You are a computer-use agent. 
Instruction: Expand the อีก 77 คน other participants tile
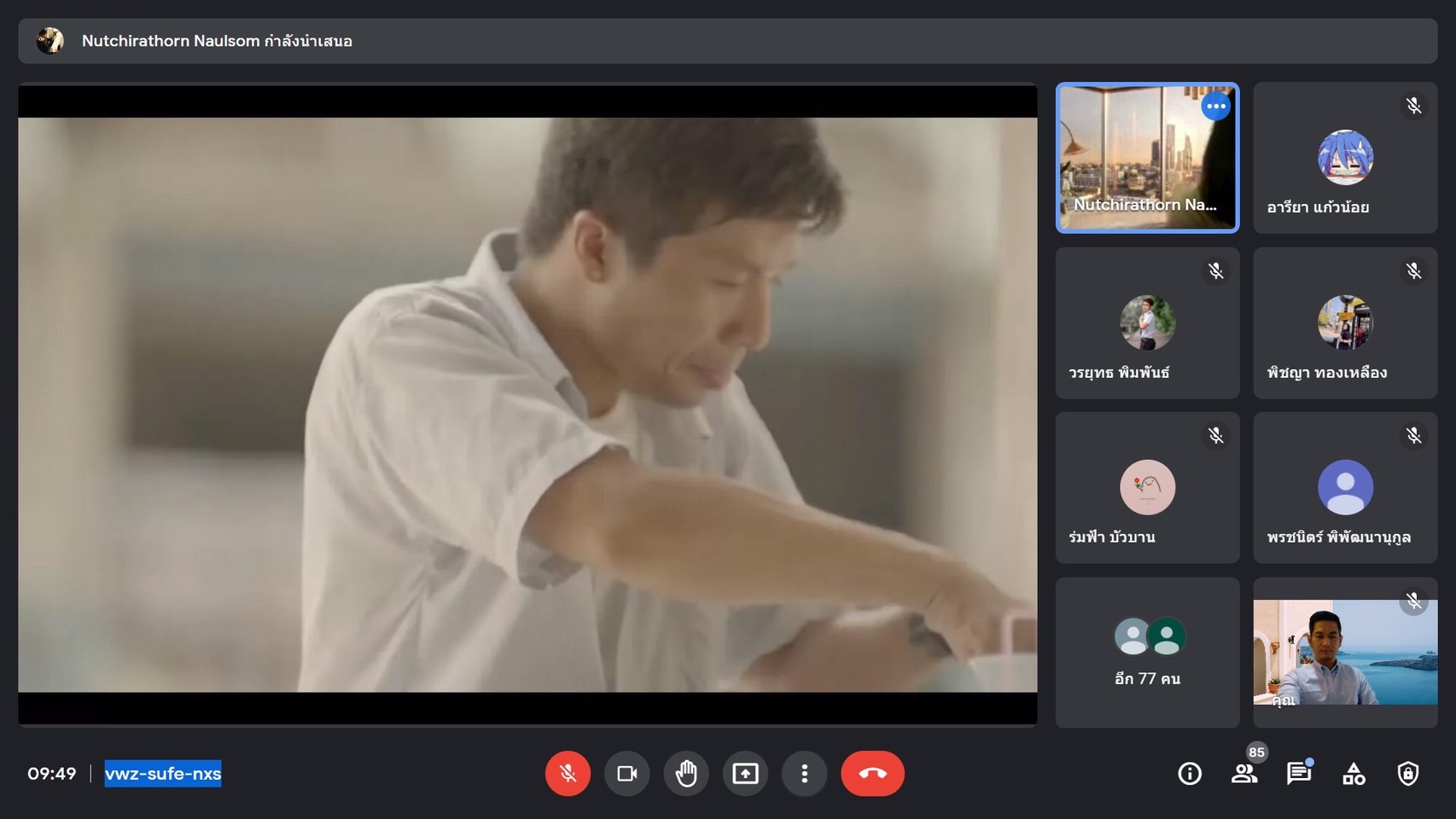click(1147, 653)
